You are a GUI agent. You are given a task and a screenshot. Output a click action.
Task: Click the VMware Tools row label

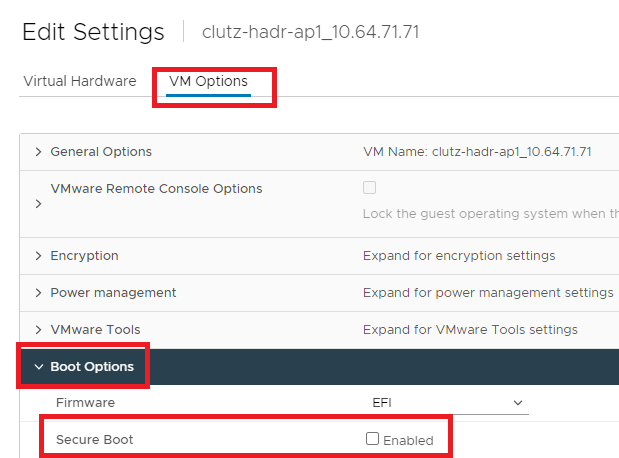coord(95,330)
